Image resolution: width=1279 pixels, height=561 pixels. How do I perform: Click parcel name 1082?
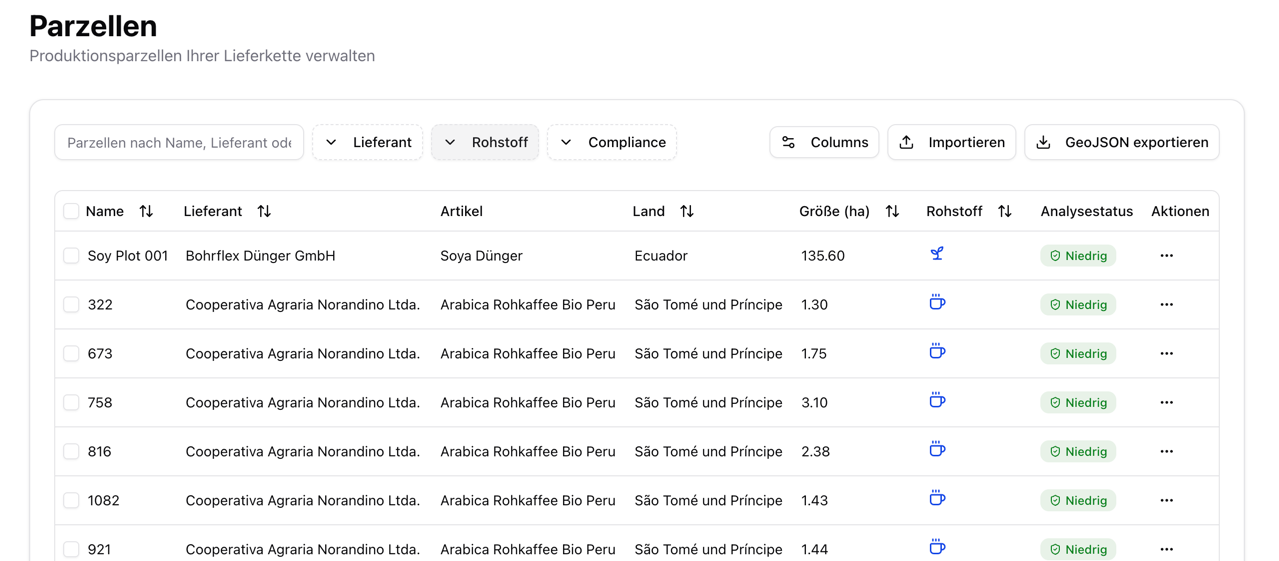pyautogui.click(x=104, y=501)
